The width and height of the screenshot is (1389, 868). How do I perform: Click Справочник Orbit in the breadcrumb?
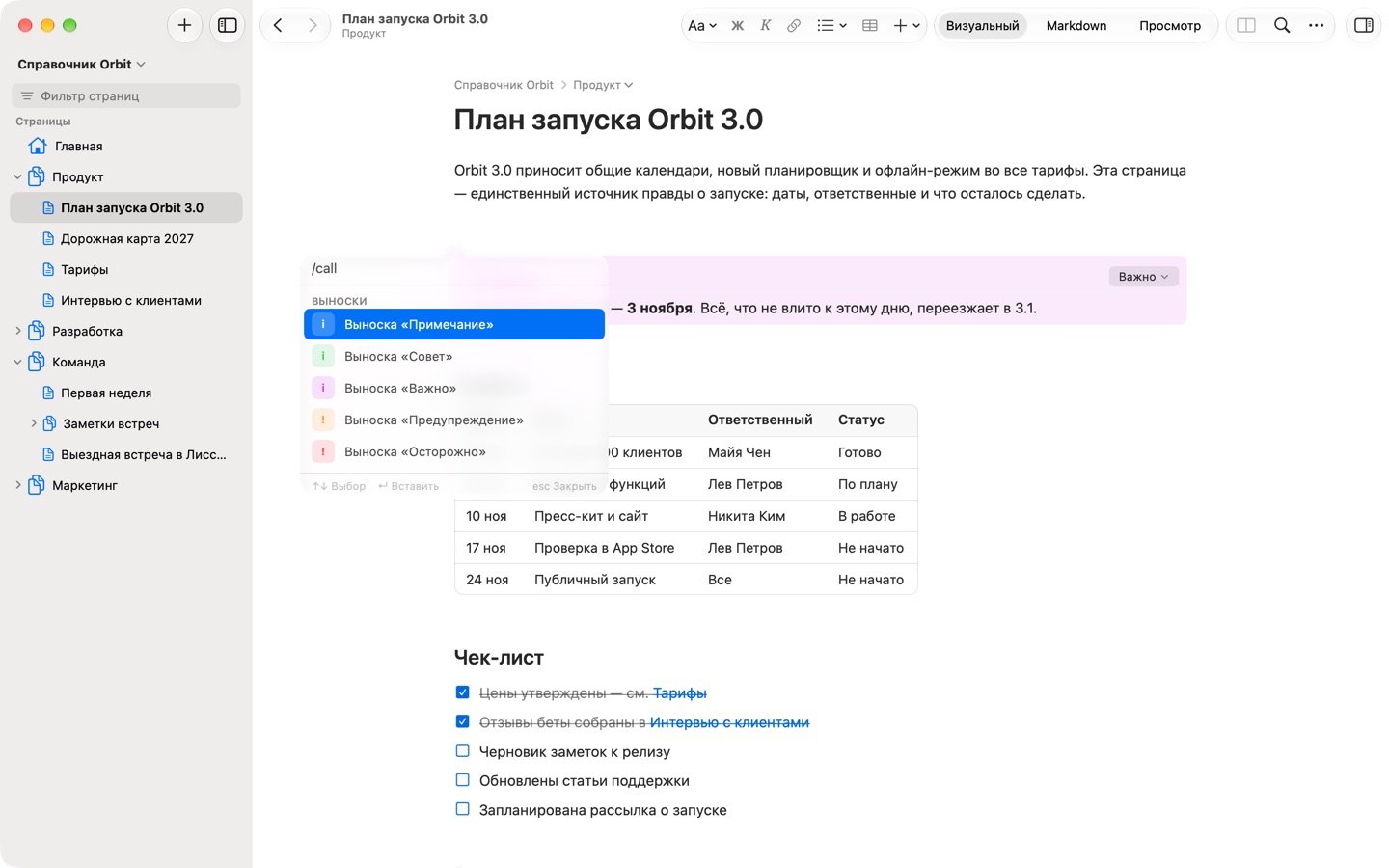tap(504, 85)
